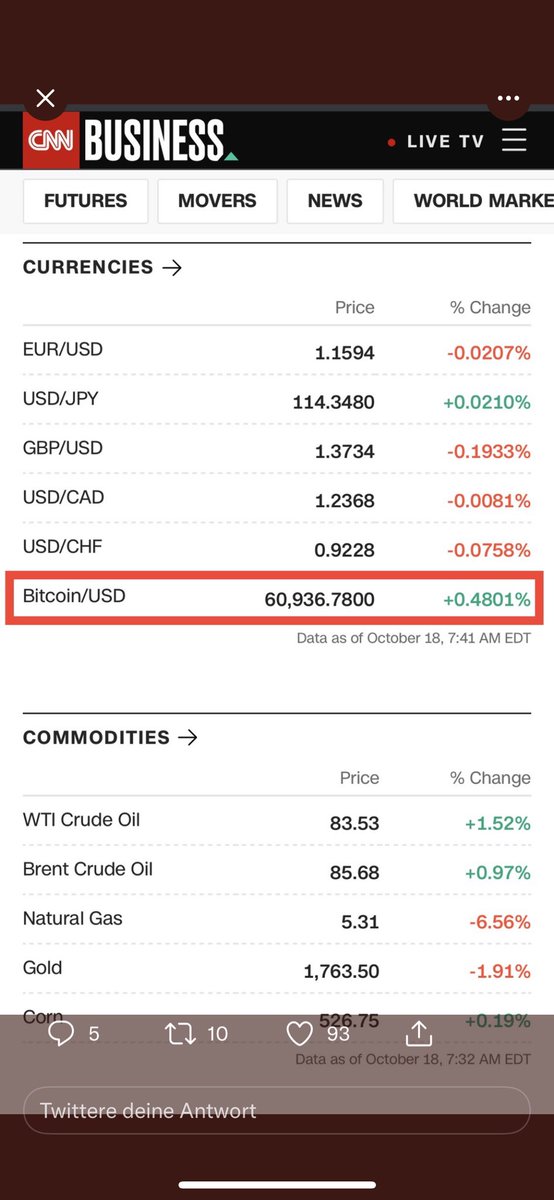The height and width of the screenshot is (1200, 554).
Task: Tap the reply speech bubble icon
Action: pos(61,1033)
